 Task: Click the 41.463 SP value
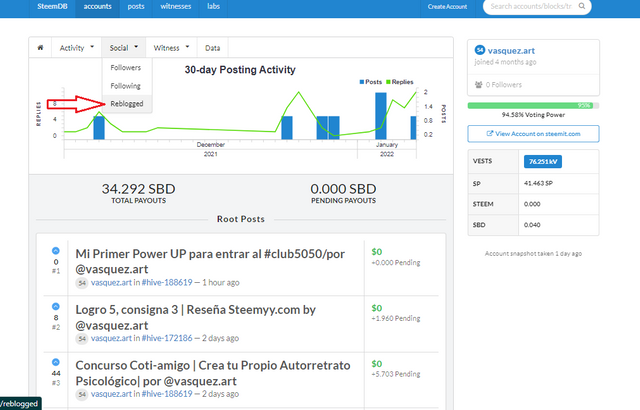pyautogui.click(x=538, y=184)
